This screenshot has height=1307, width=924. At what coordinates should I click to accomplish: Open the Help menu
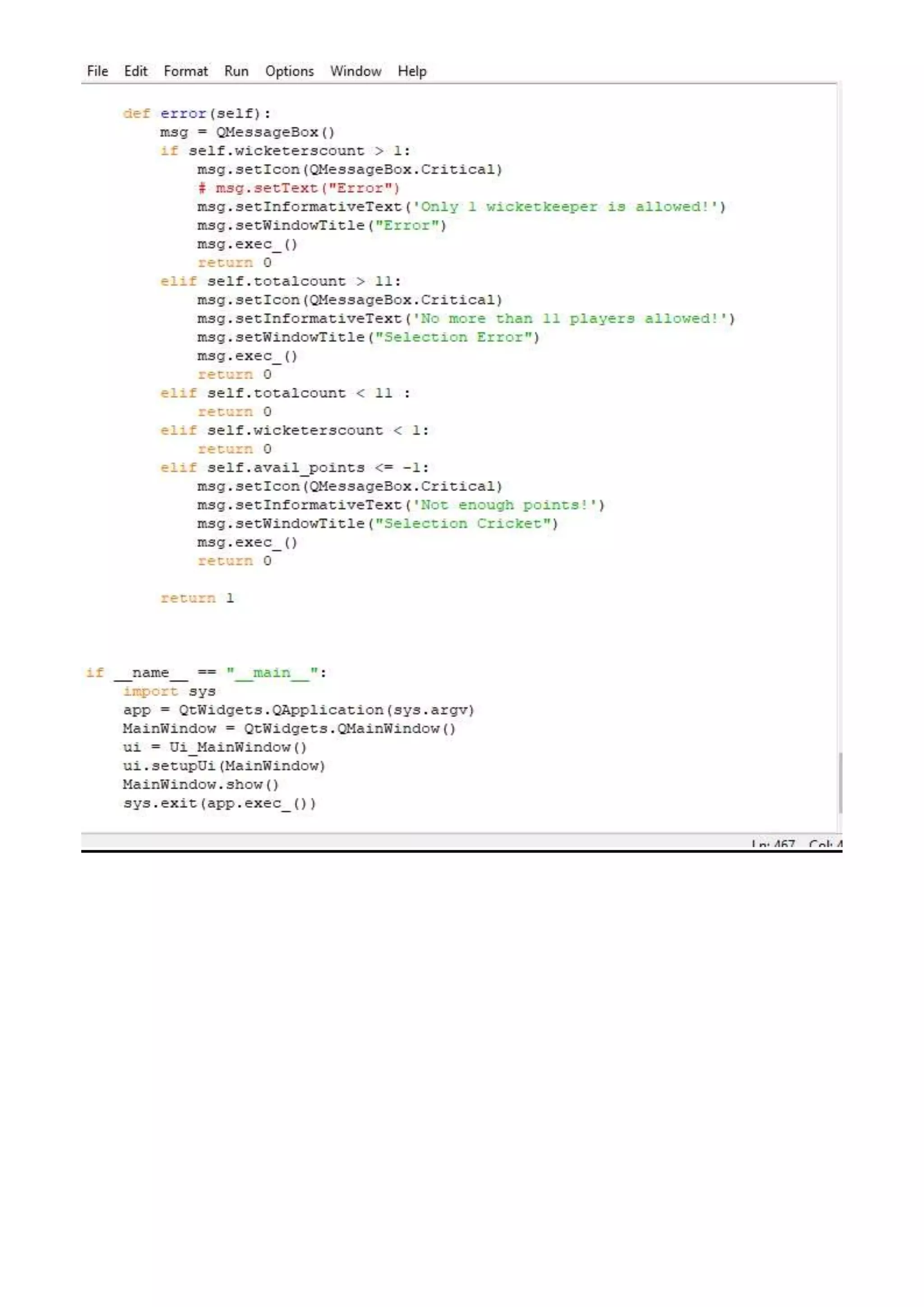click(x=412, y=71)
